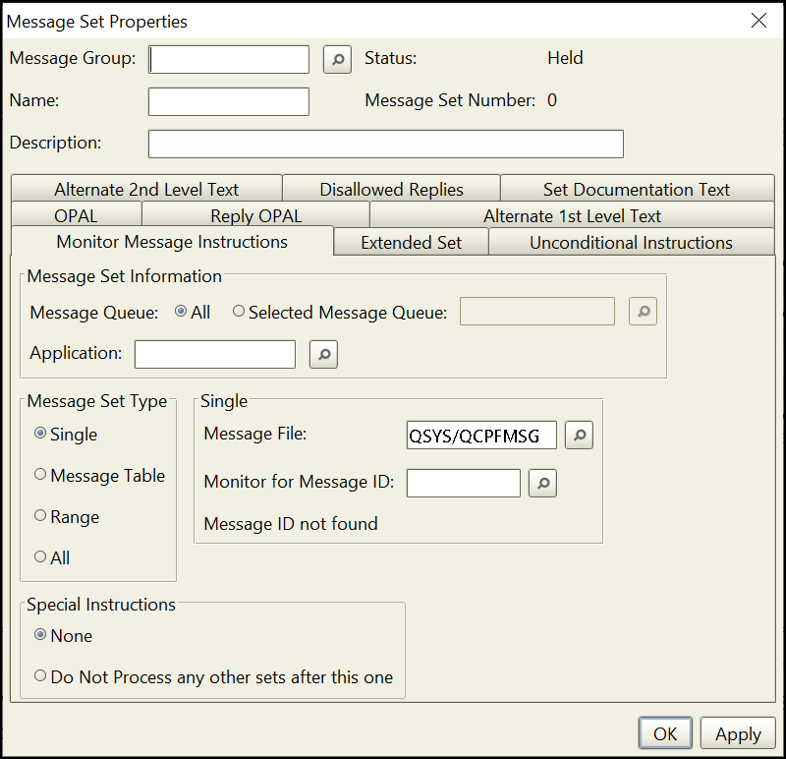This screenshot has width=786, height=759.
Task: Select Do Not Process any other sets option
Action: (x=41, y=677)
